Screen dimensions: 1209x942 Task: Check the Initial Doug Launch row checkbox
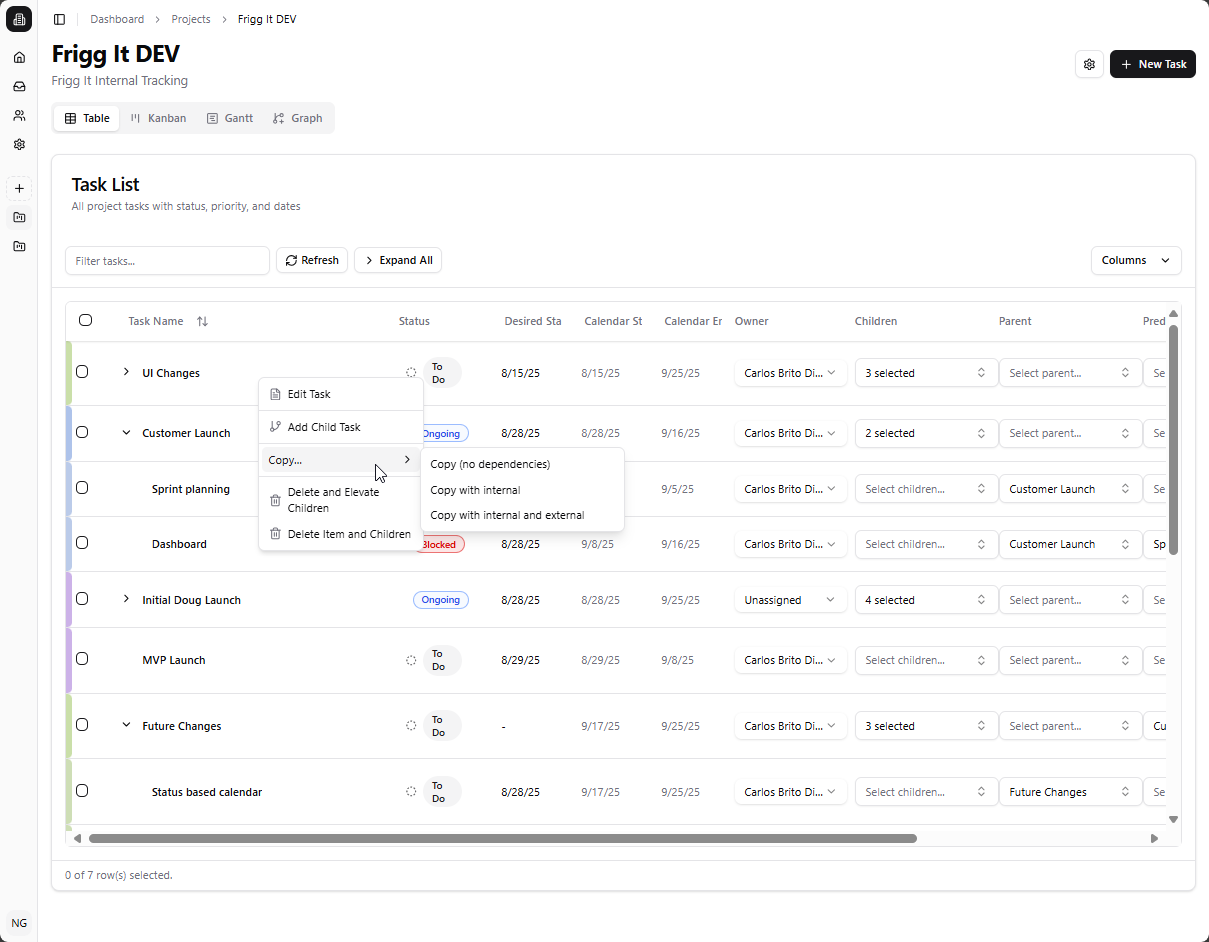coord(82,598)
